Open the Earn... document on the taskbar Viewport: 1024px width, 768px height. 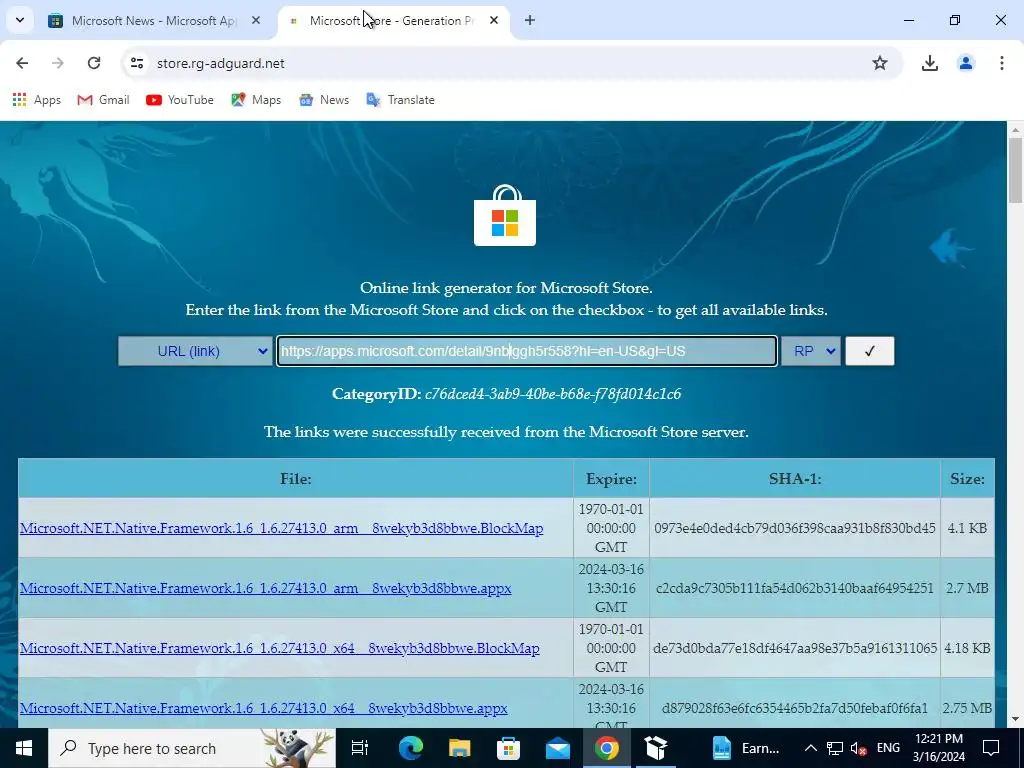746,748
